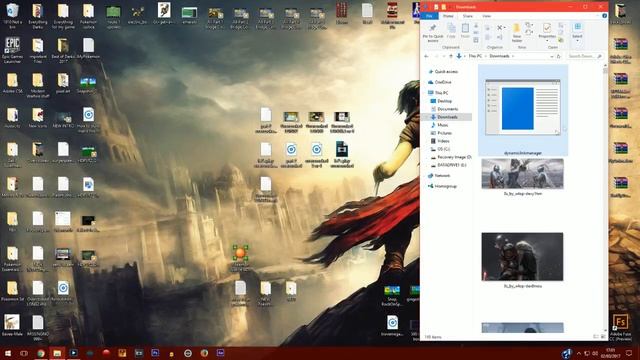Open the File menu tab

click(x=429, y=16)
